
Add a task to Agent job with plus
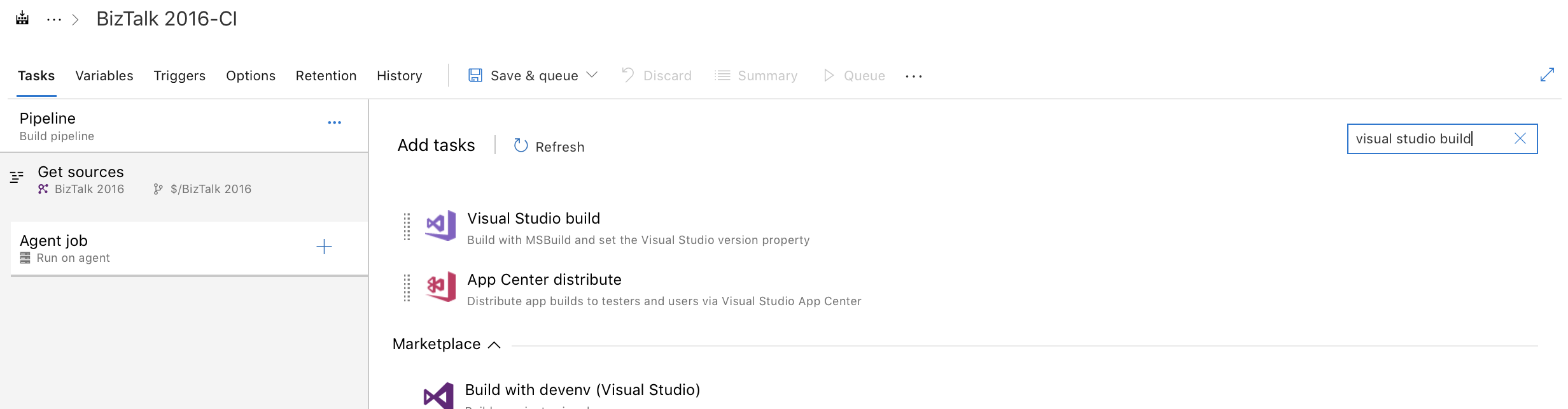324,247
